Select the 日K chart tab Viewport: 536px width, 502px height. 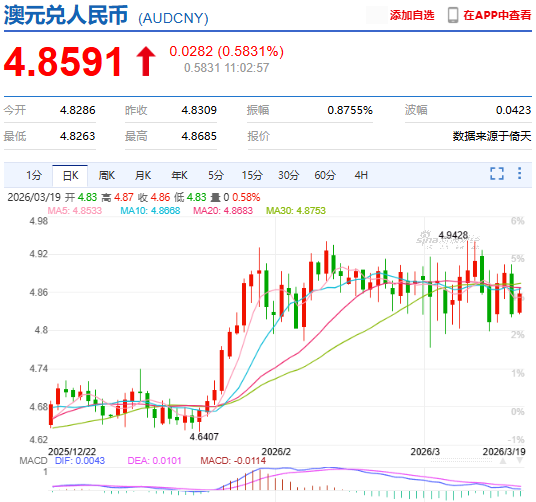[x=70, y=176]
